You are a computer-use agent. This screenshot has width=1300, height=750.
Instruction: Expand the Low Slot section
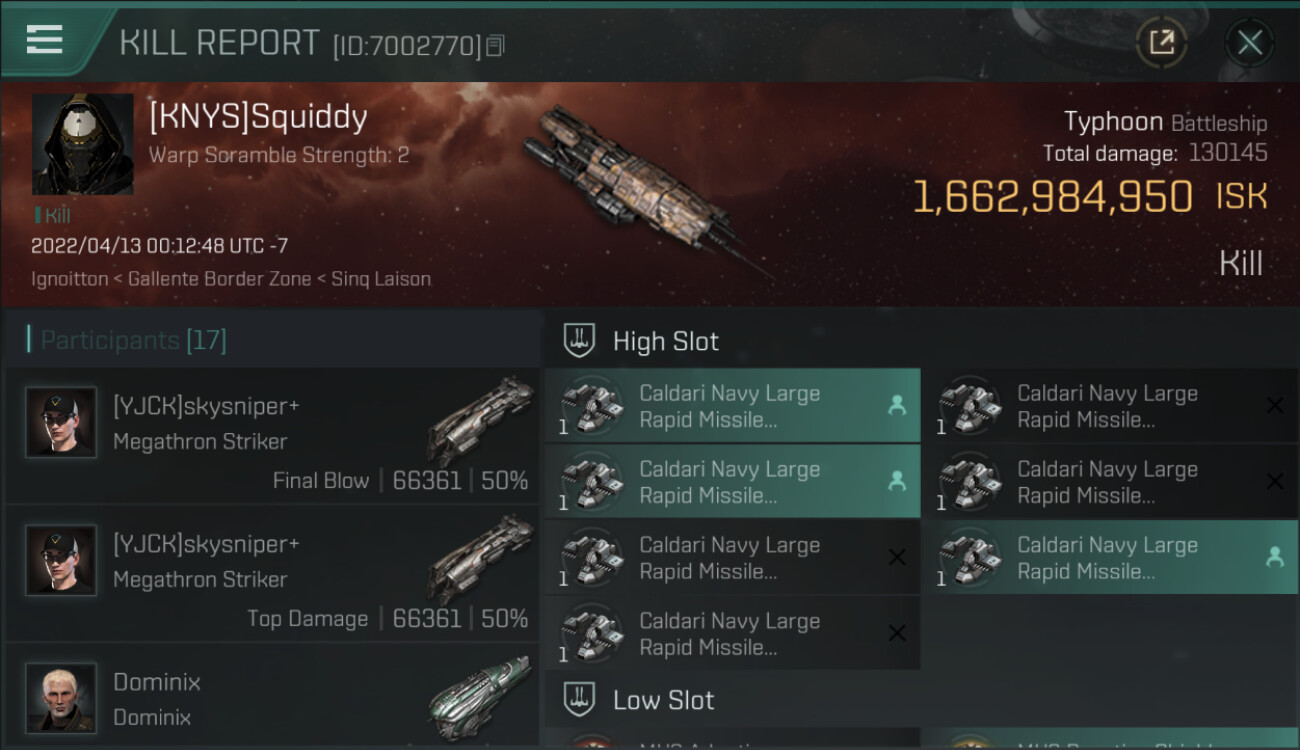[663, 700]
